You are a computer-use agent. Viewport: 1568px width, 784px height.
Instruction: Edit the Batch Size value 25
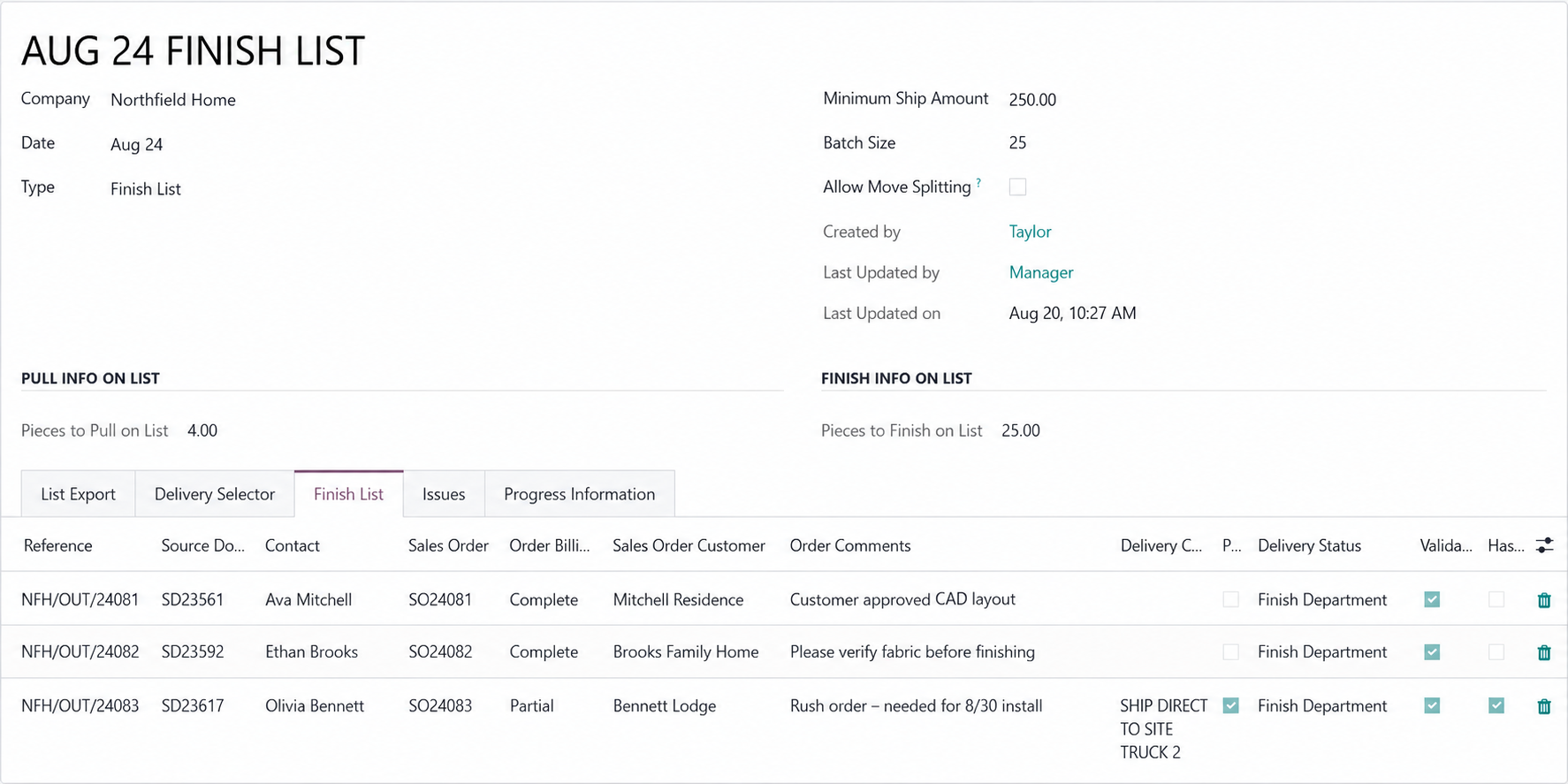(1017, 142)
